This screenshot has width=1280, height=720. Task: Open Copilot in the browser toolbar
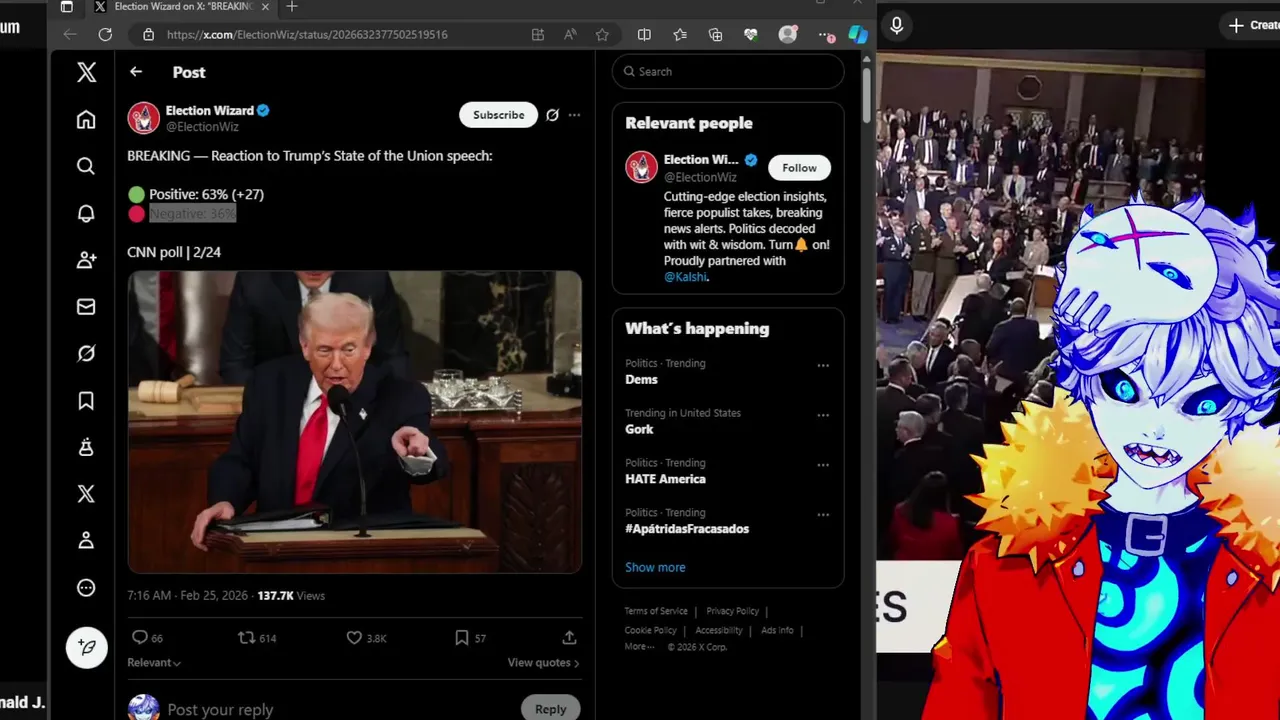coord(858,34)
